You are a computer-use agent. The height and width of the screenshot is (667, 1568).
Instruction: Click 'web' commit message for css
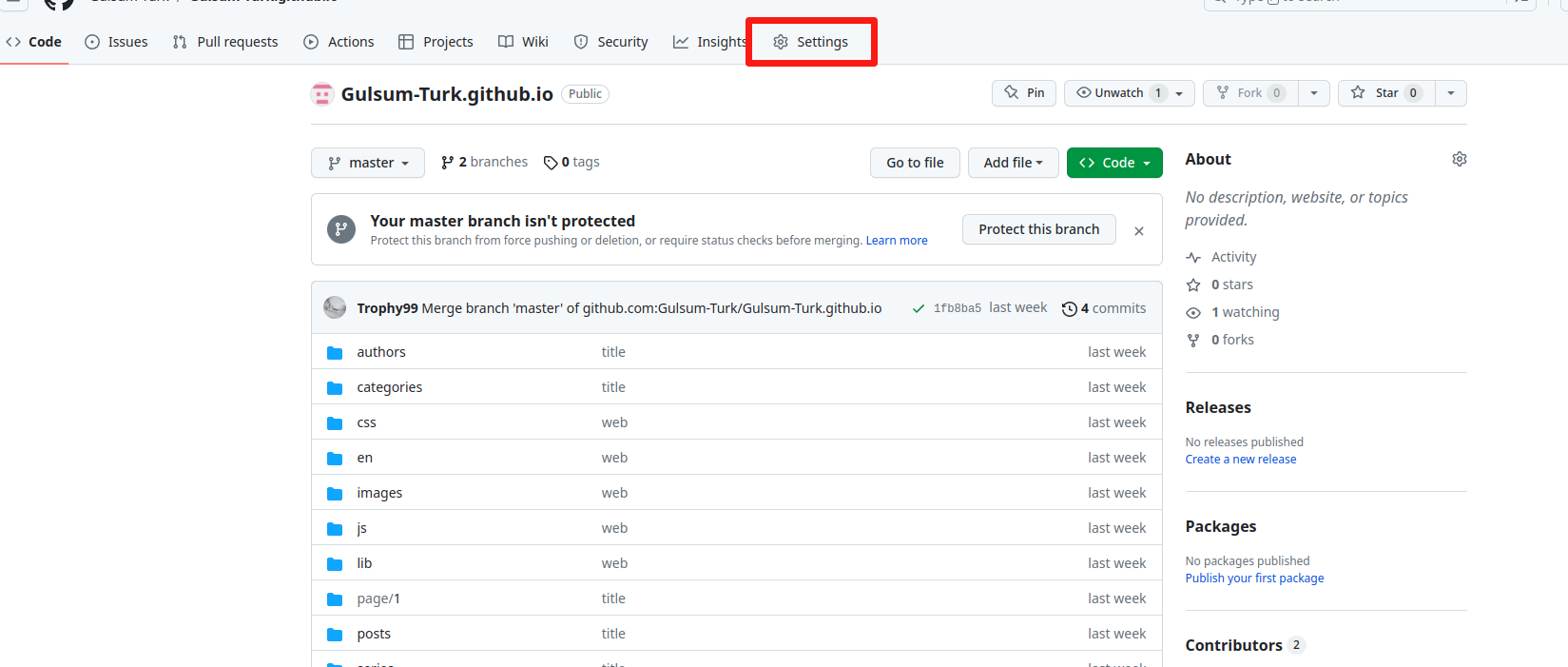pos(614,422)
